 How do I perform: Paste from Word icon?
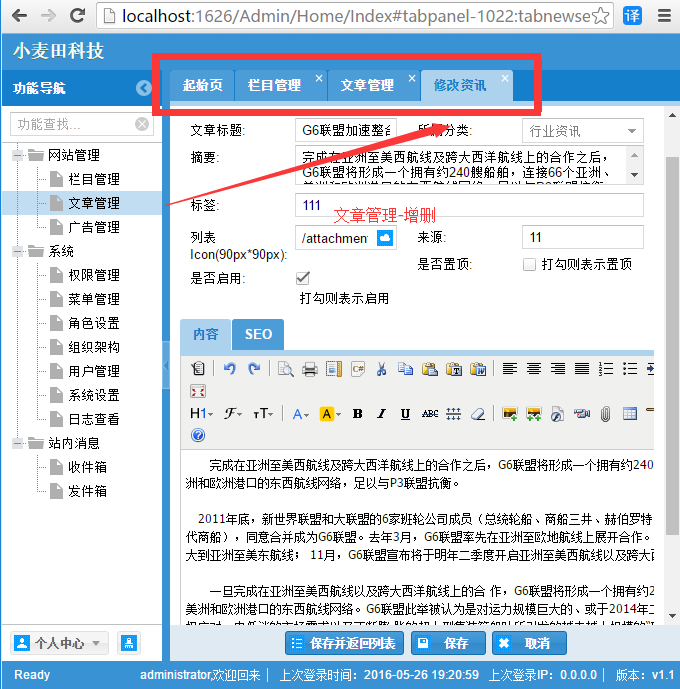point(478,368)
